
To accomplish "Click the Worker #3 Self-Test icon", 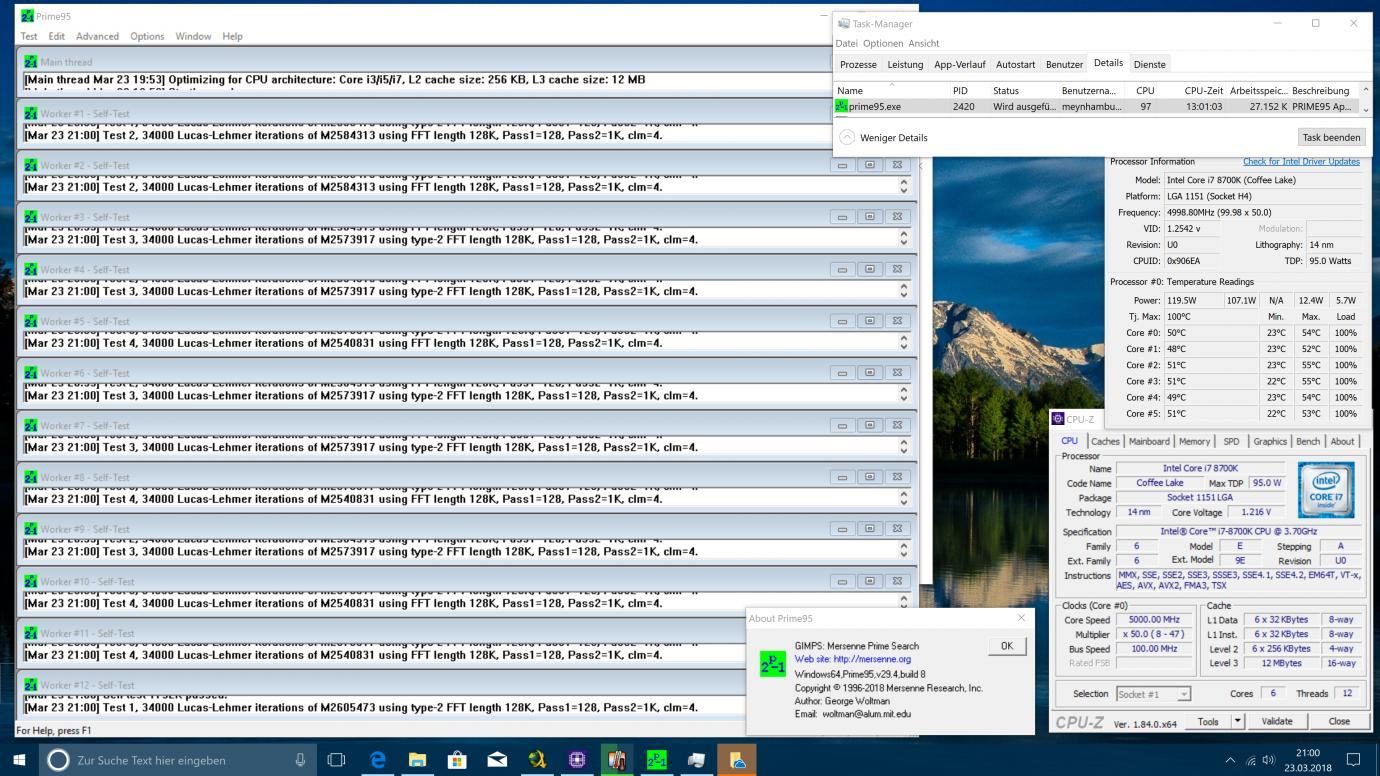I will tap(30, 218).
